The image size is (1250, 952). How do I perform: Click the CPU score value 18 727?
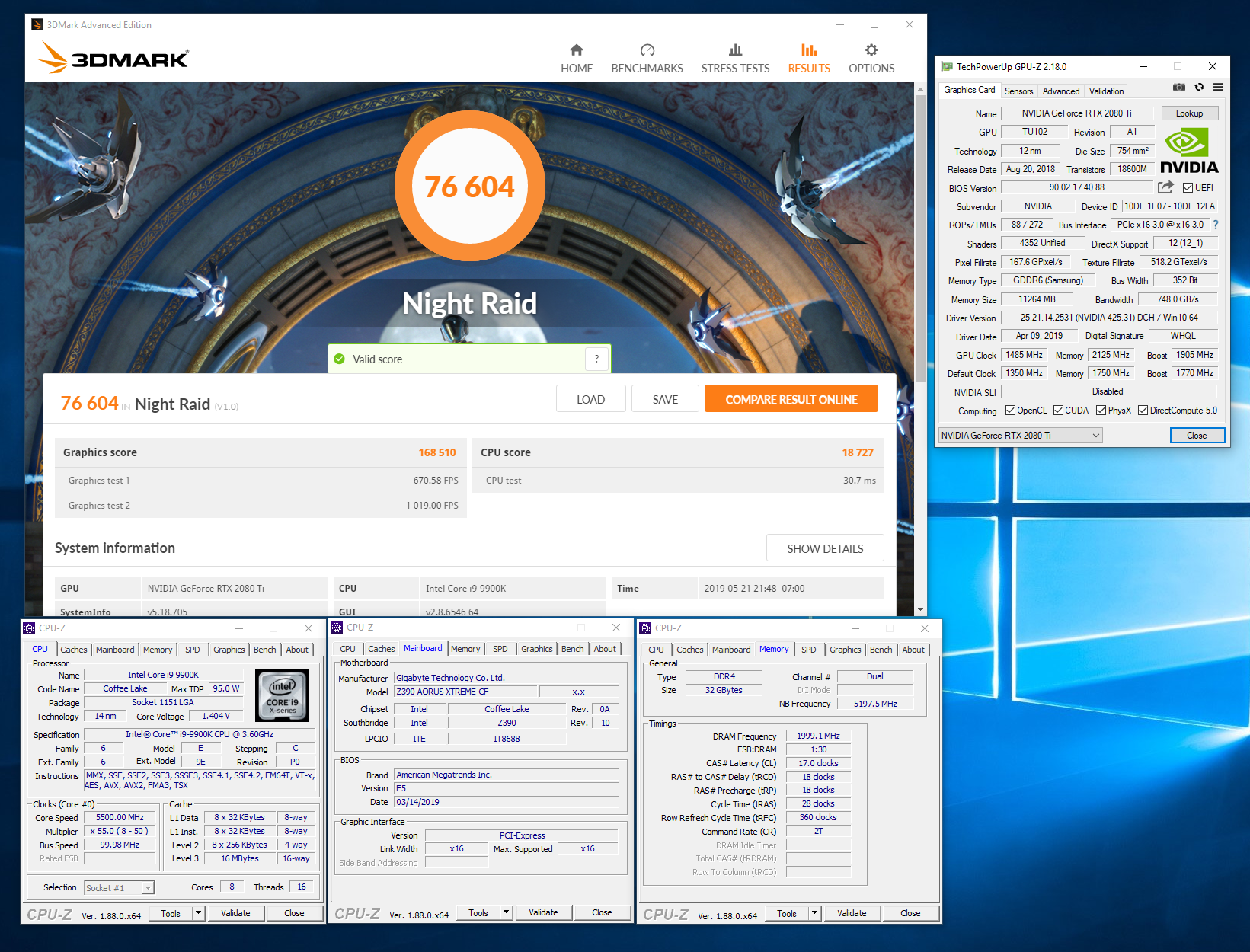coord(858,452)
